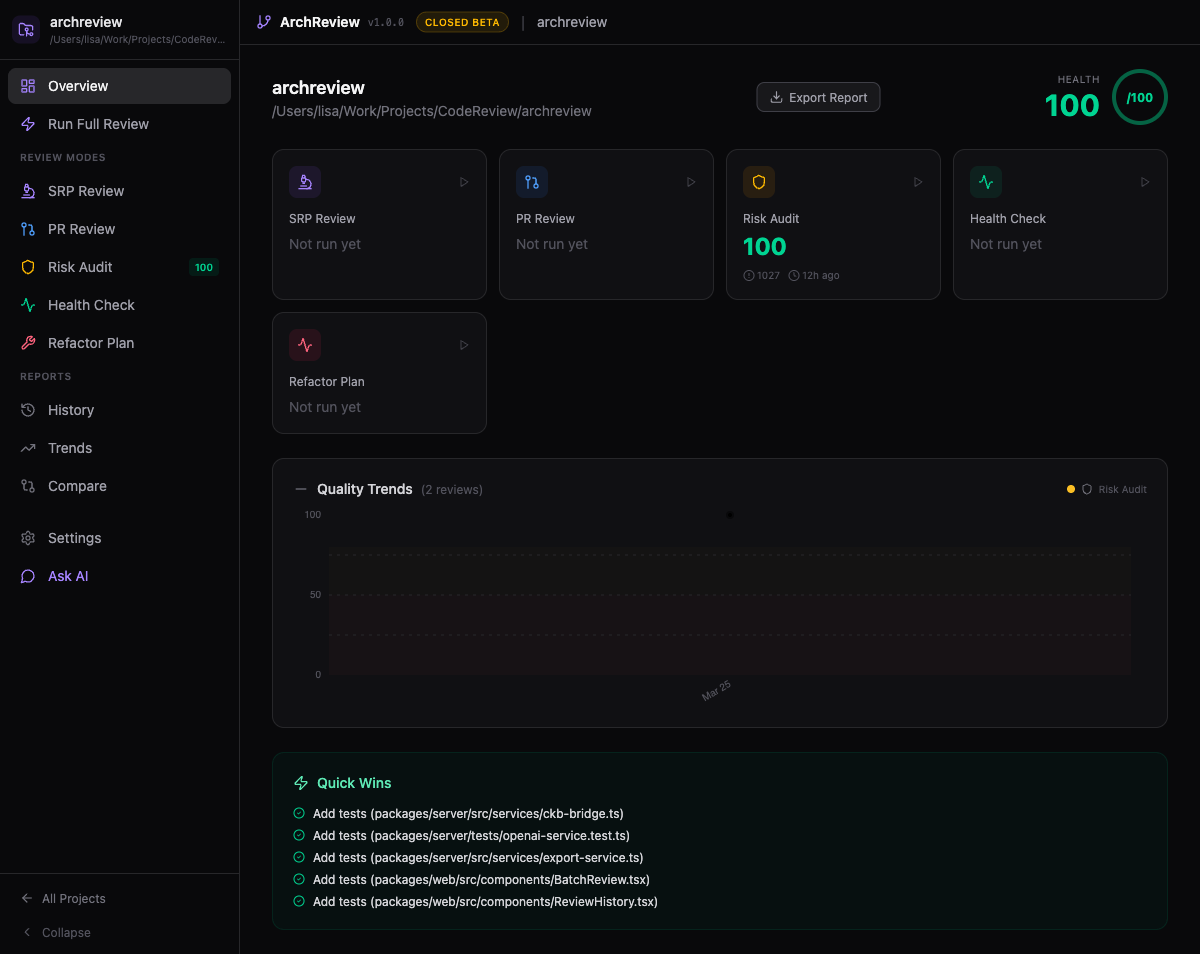Check off the ckb-bridge.ts quick win
The width and height of the screenshot is (1200, 954).
[298, 813]
